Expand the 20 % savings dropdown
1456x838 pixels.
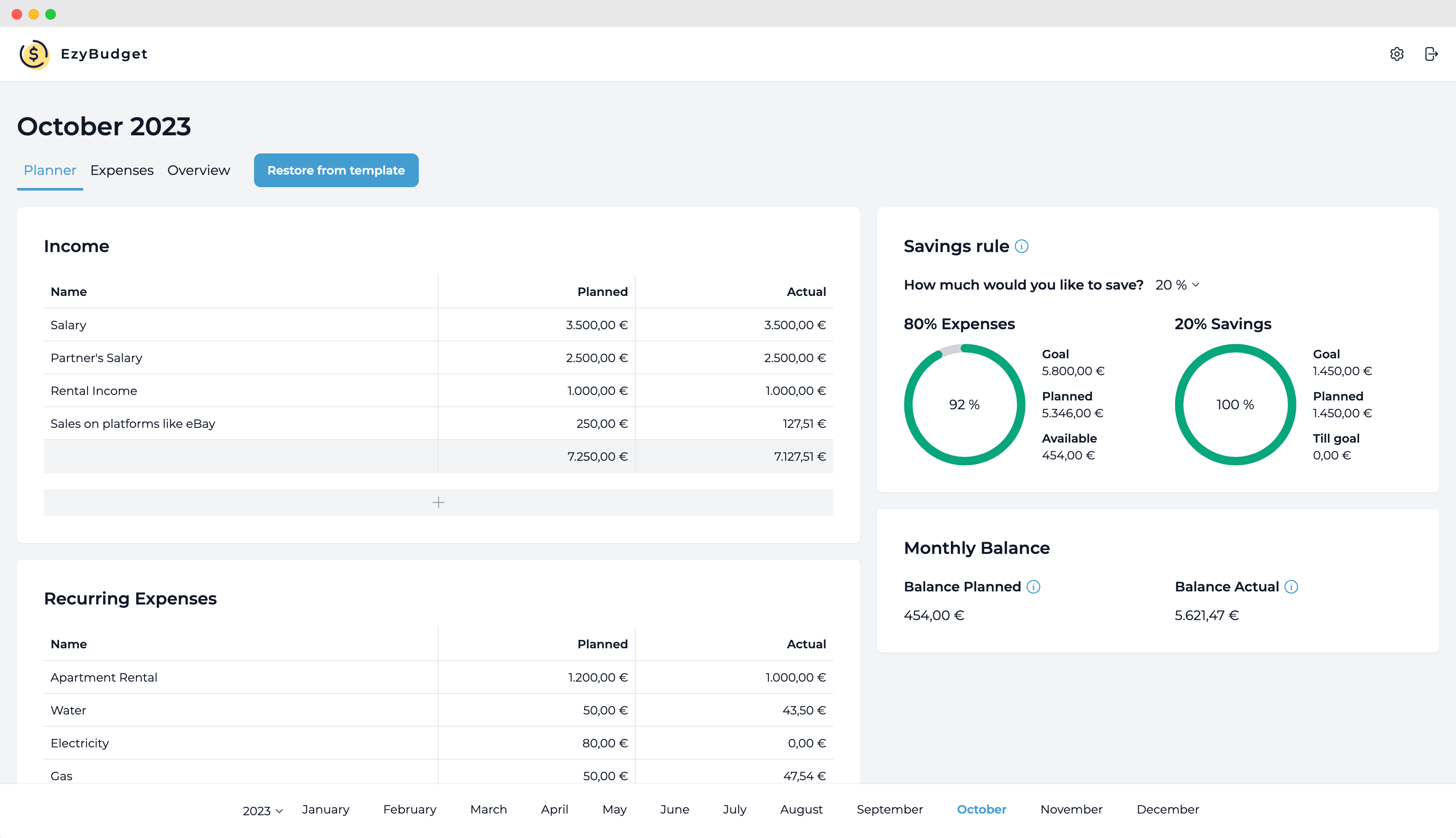pyautogui.click(x=1177, y=285)
